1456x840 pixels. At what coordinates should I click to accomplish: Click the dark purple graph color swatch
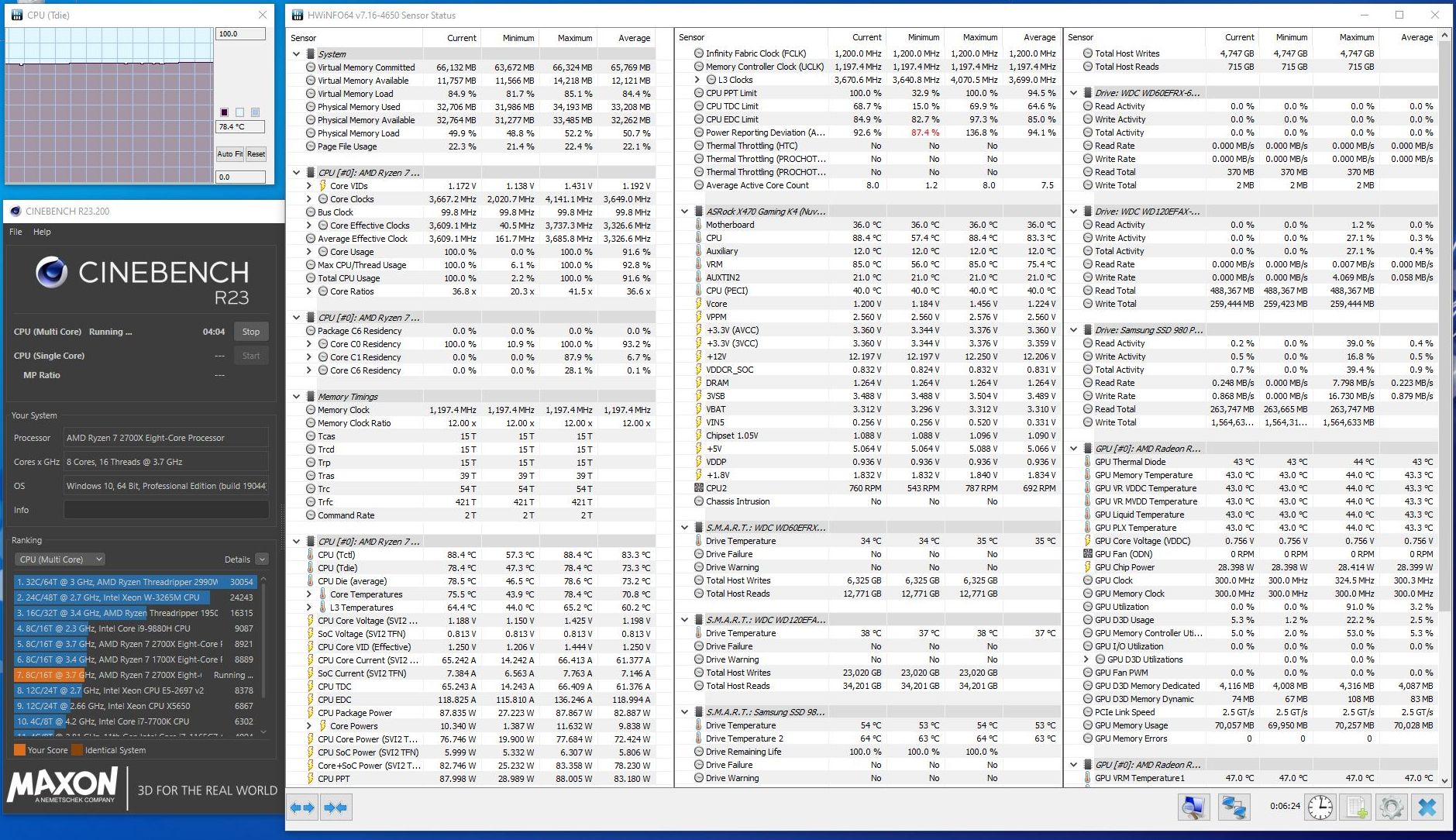point(225,112)
